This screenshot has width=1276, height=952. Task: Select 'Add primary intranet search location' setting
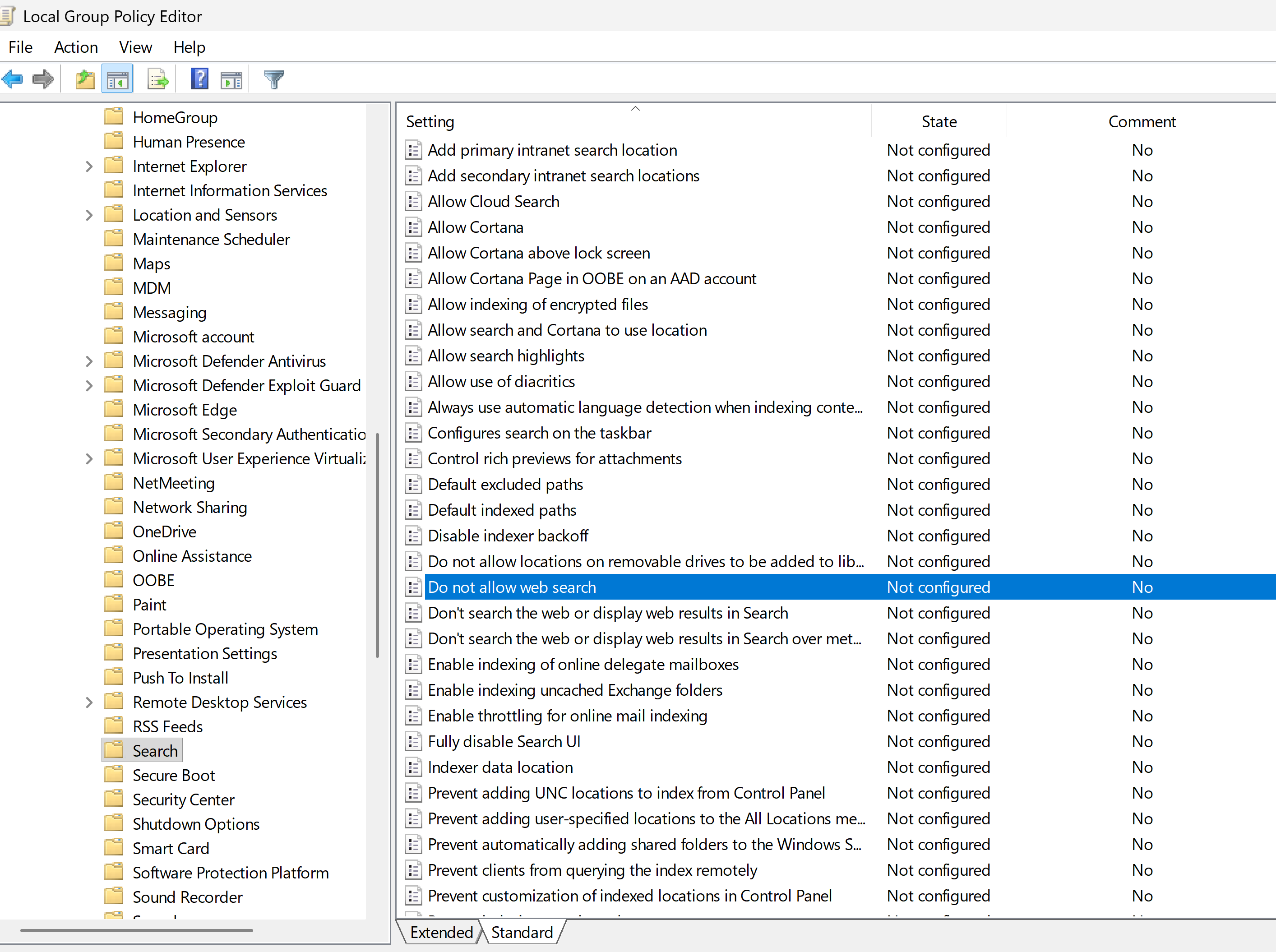(552, 150)
